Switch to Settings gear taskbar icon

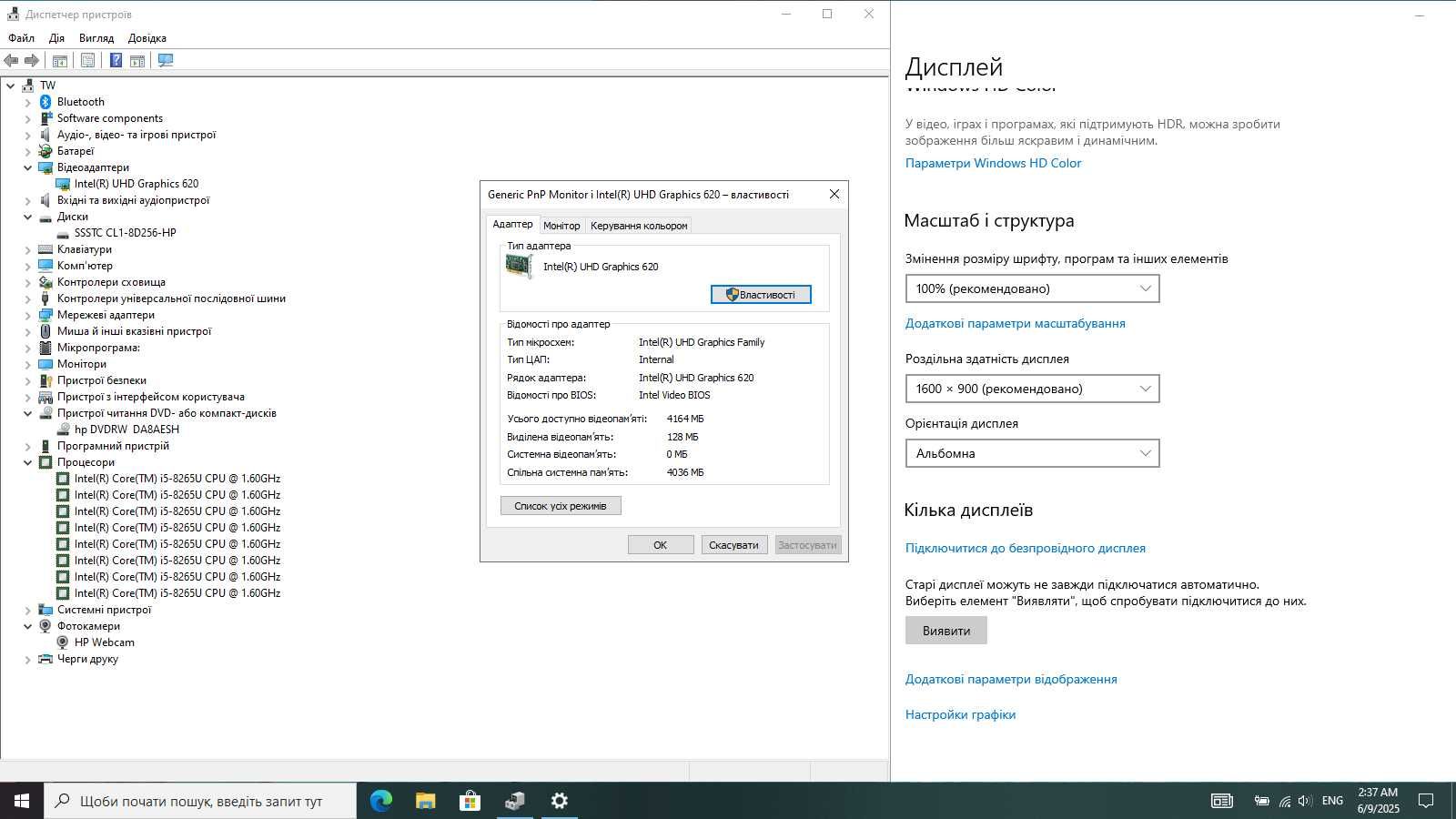pos(560,801)
